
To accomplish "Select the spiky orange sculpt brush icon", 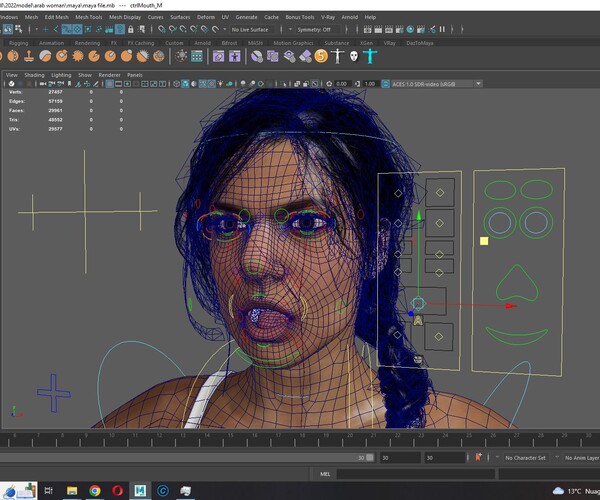I will coord(78,56).
